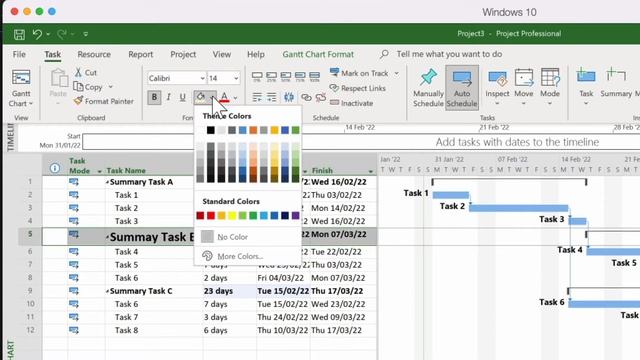This screenshot has width=640, height=360.
Task: Open the Gantt Chart Format tab
Action: point(318,54)
